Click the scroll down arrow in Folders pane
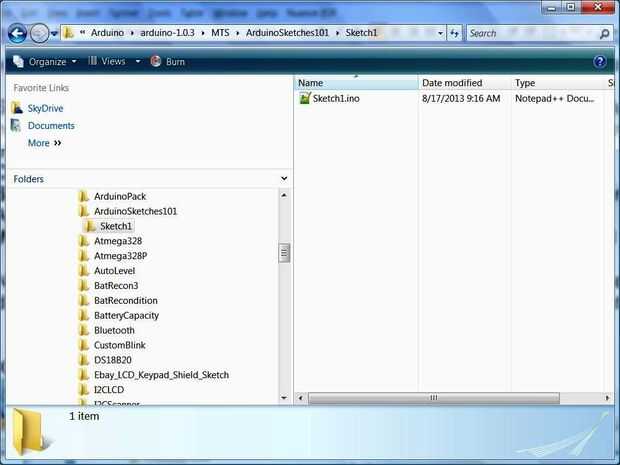620x465 pixels. pyautogui.click(x=284, y=398)
